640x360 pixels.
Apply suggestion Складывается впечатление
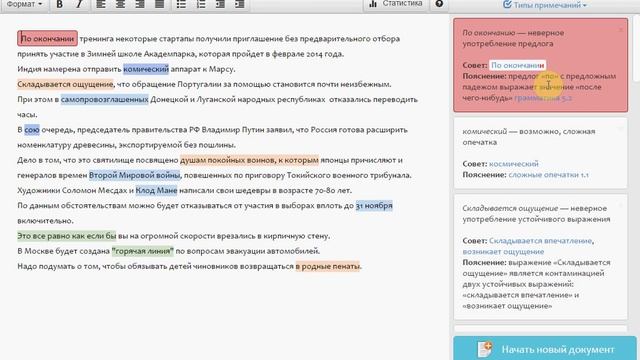[540, 241]
